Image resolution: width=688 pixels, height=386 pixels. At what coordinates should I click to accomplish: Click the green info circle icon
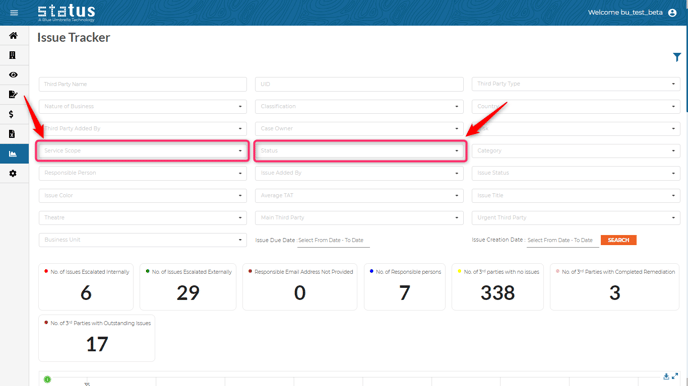click(47, 379)
